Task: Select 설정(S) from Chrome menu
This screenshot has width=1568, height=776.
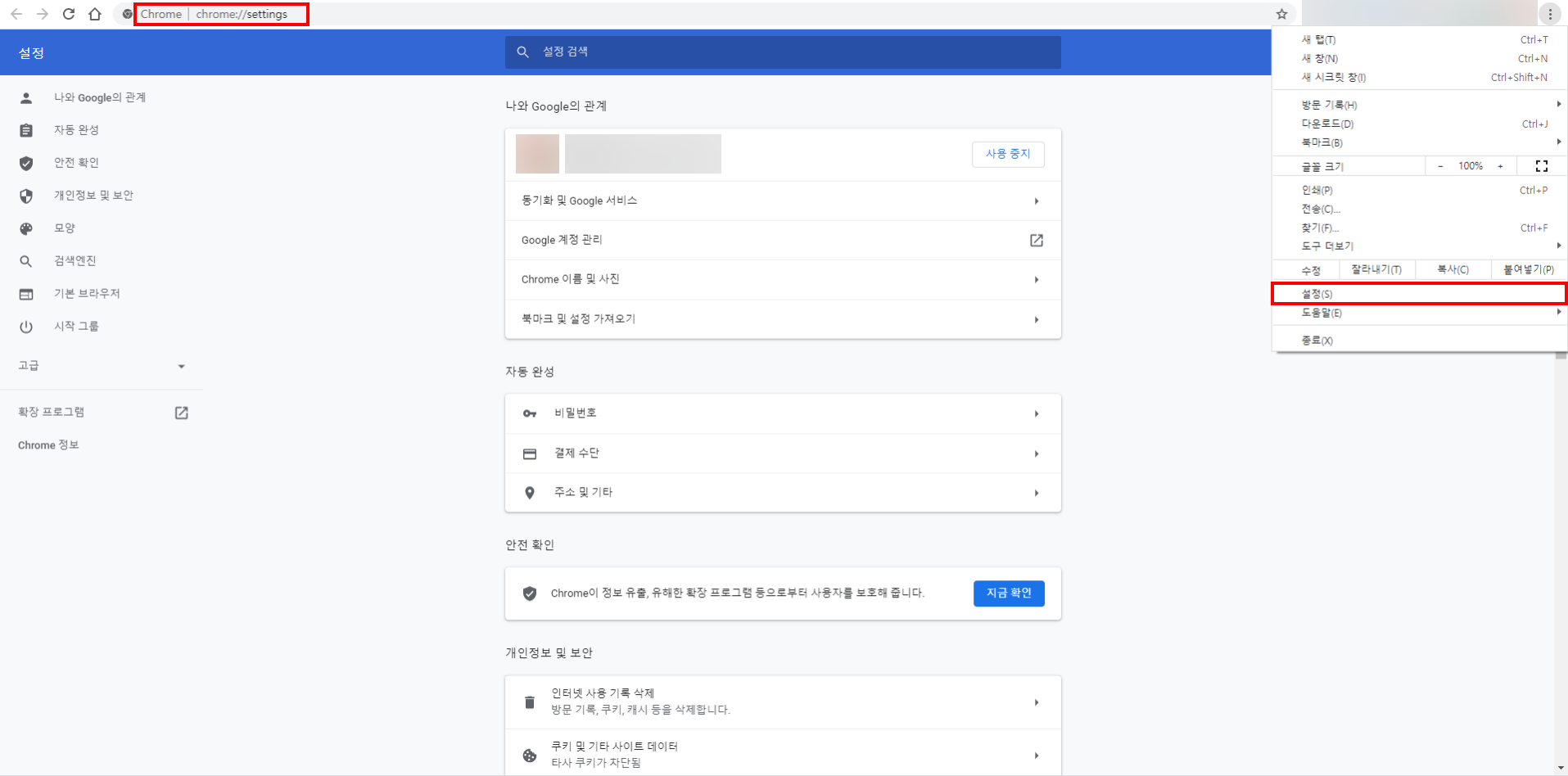Action: click(1419, 294)
